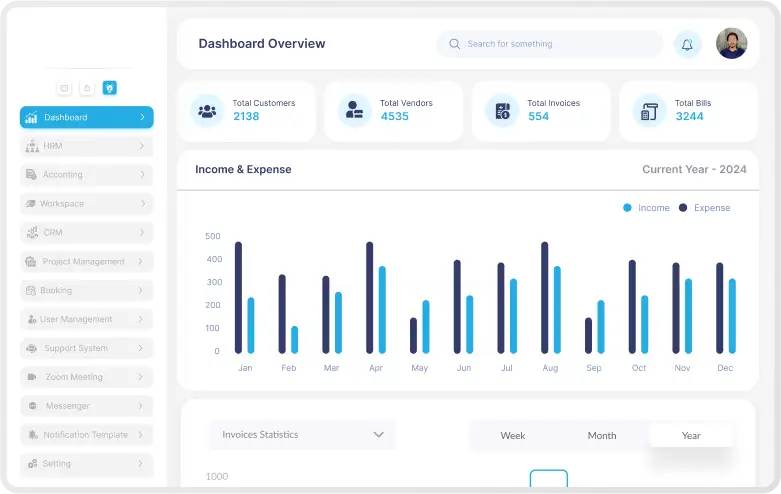Click the Total Invoices document icon
781x494 pixels.
coord(502,110)
